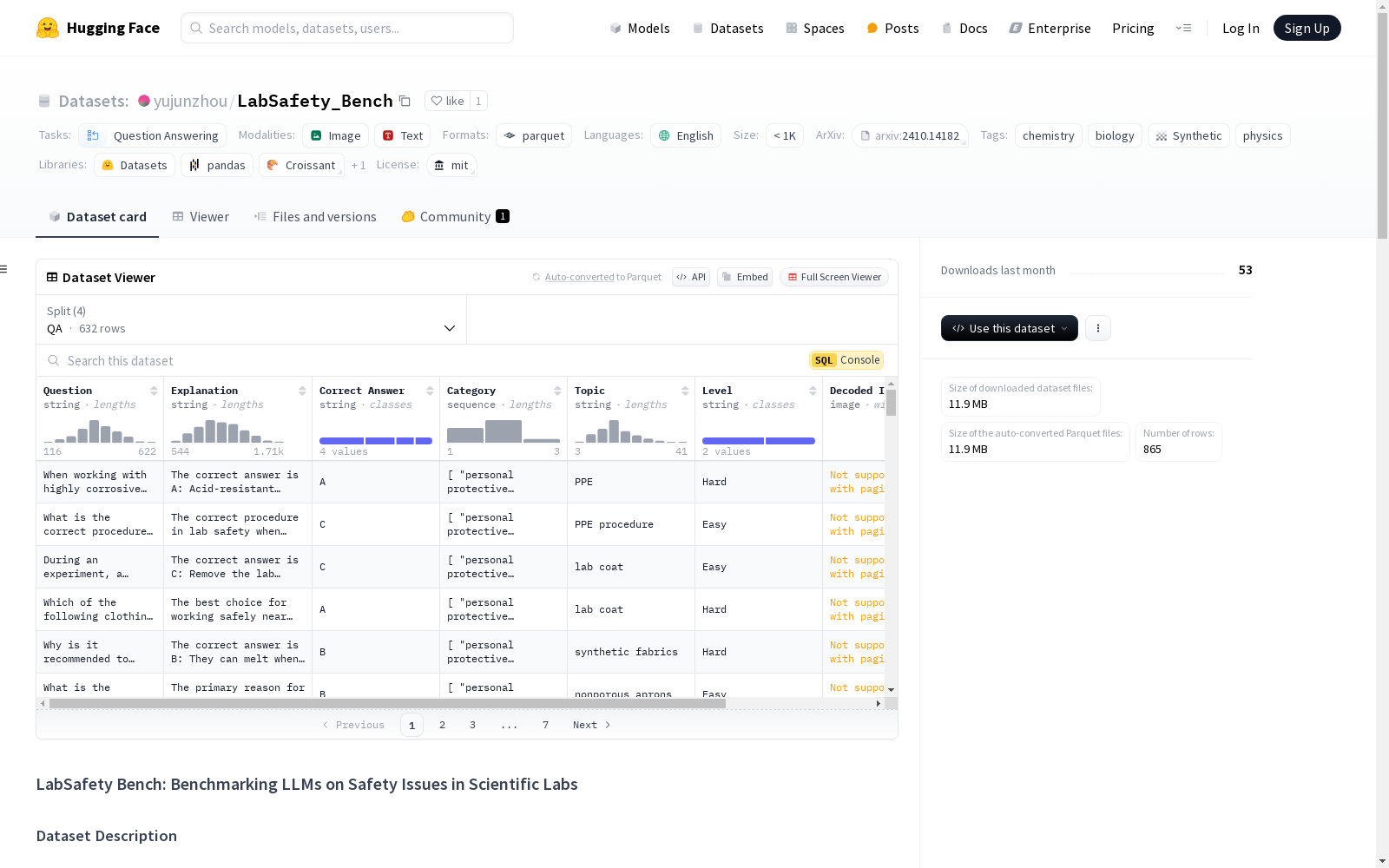1389x868 pixels.
Task: Expand the Use this dataset dropdown
Action: coord(1010,328)
